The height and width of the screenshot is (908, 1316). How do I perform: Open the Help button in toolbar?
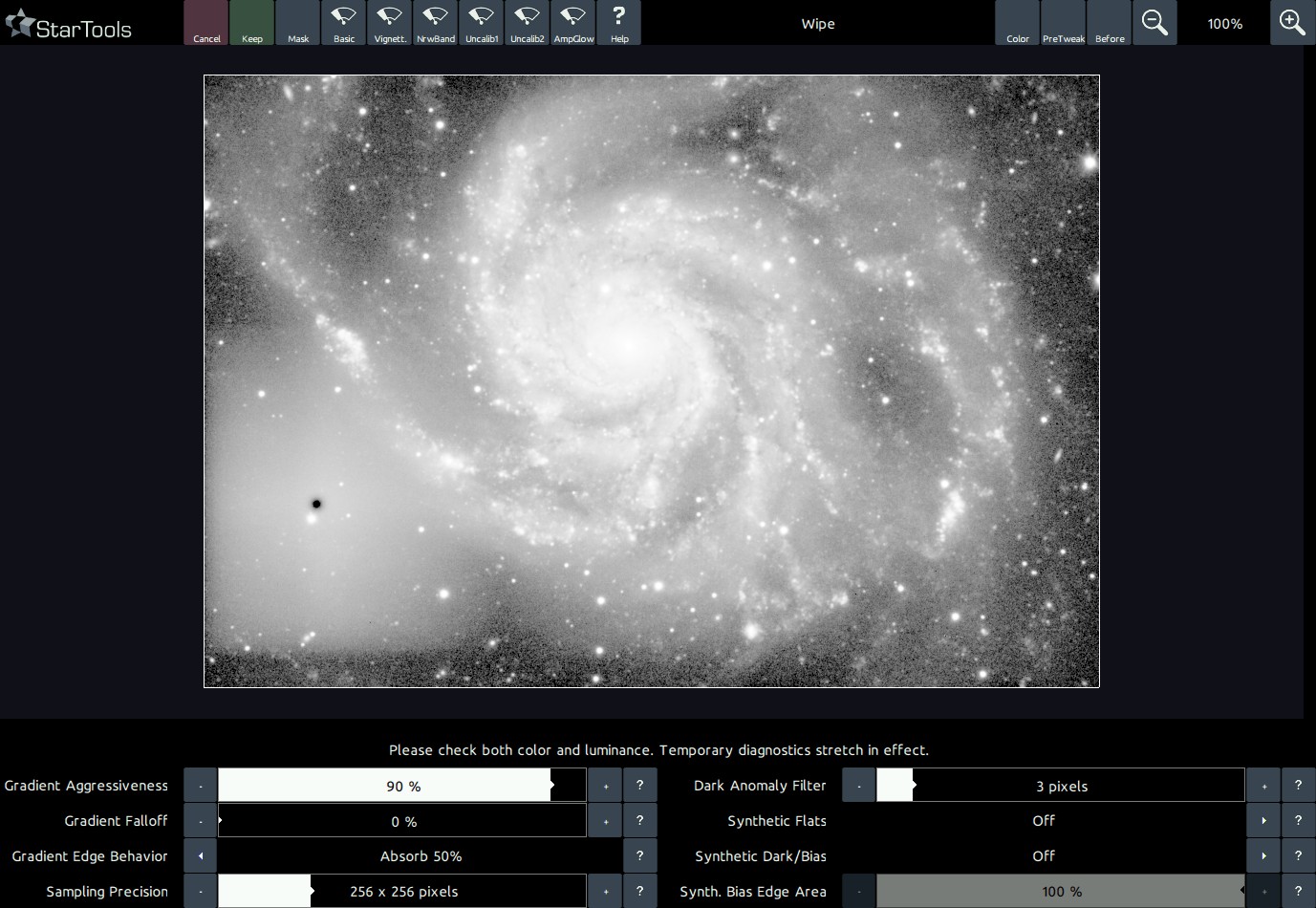[x=619, y=23]
